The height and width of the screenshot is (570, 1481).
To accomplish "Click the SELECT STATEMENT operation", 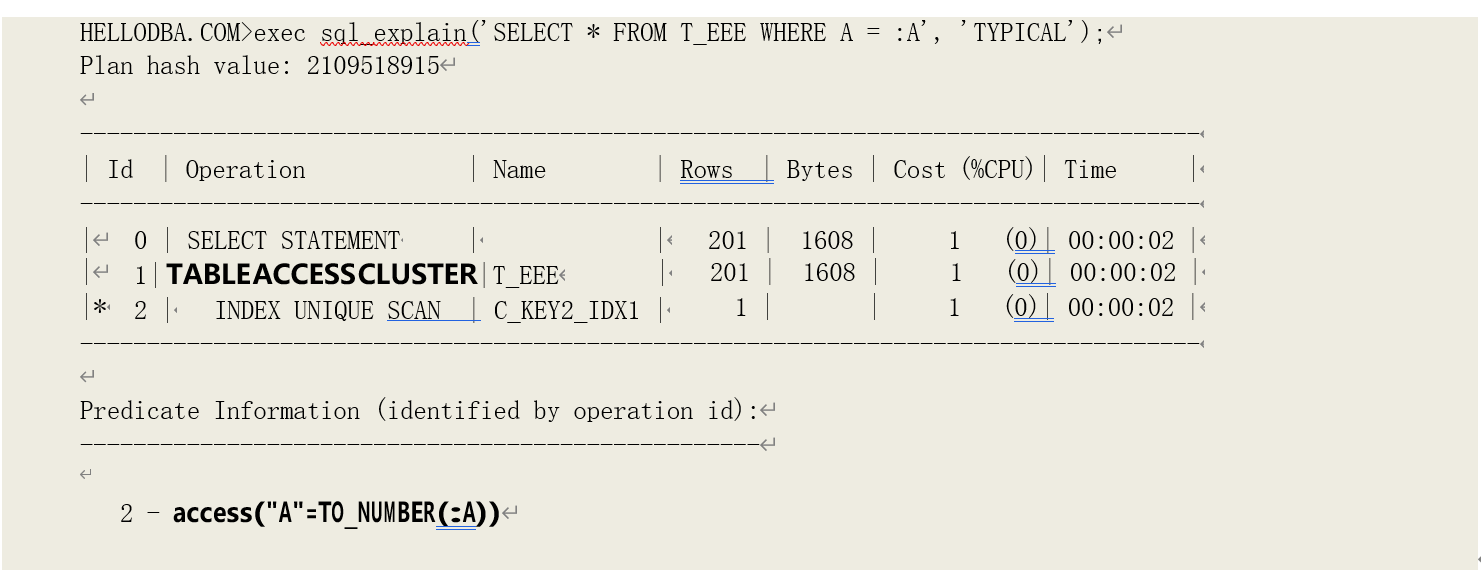I will pos(293,241).
